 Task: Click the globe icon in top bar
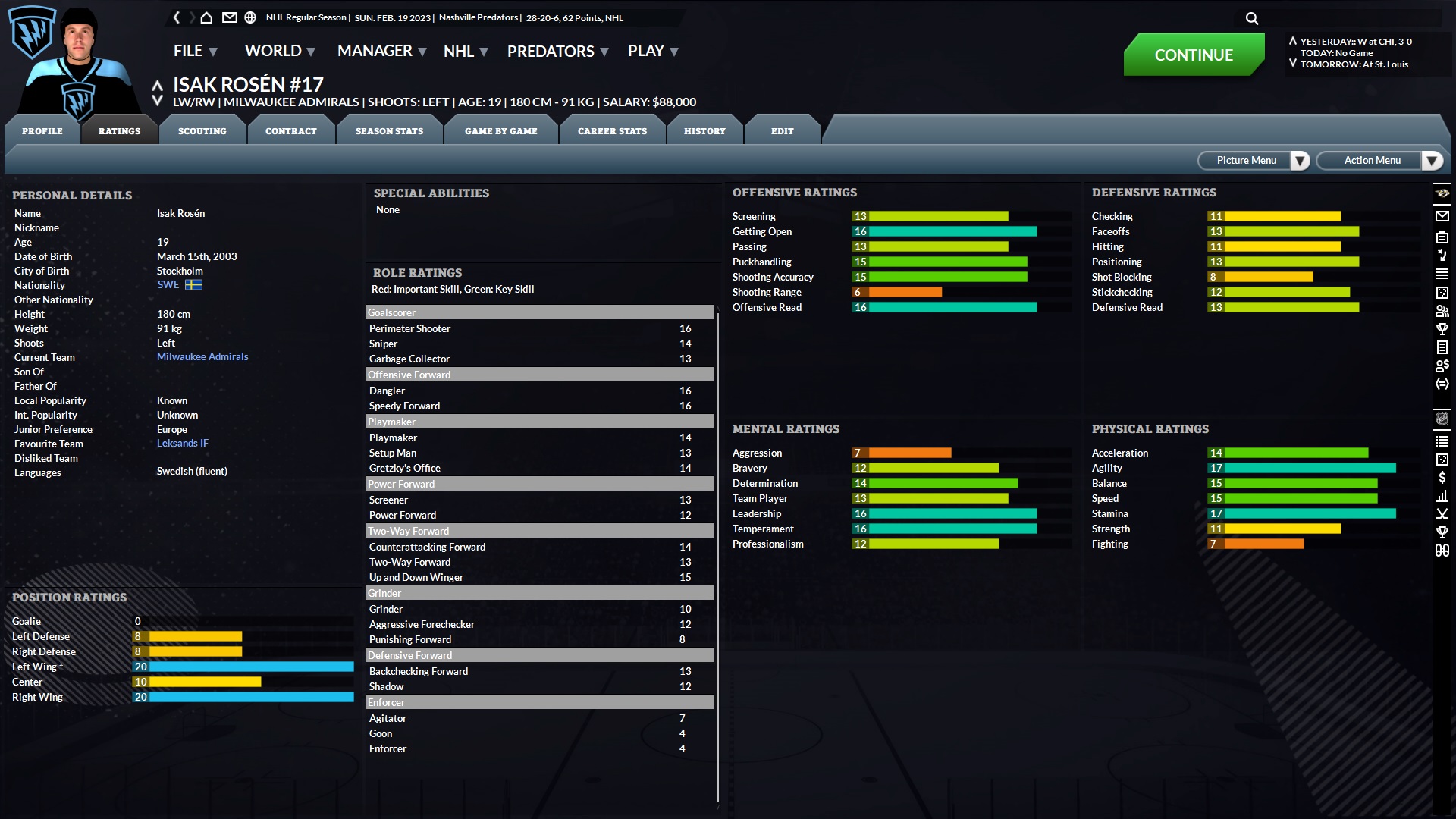click(250, 17)
